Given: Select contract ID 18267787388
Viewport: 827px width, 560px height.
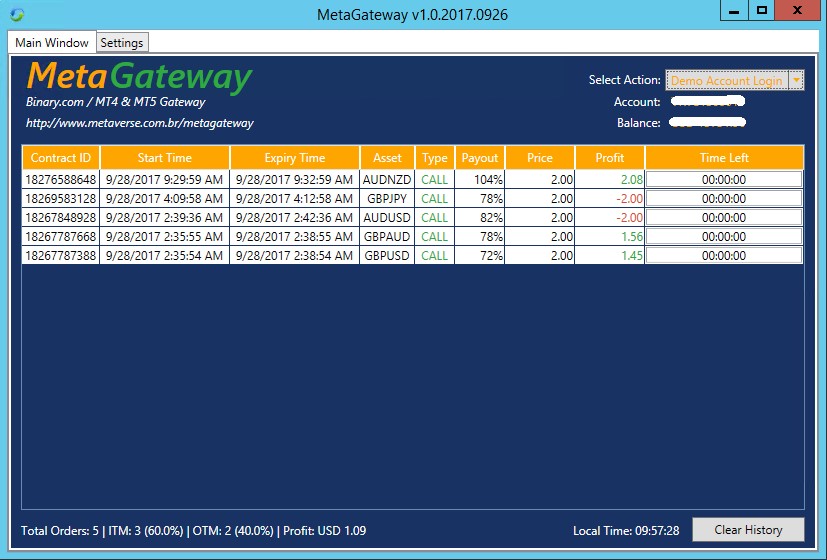Looking at the screenshot, I should [x=61, y=256].
